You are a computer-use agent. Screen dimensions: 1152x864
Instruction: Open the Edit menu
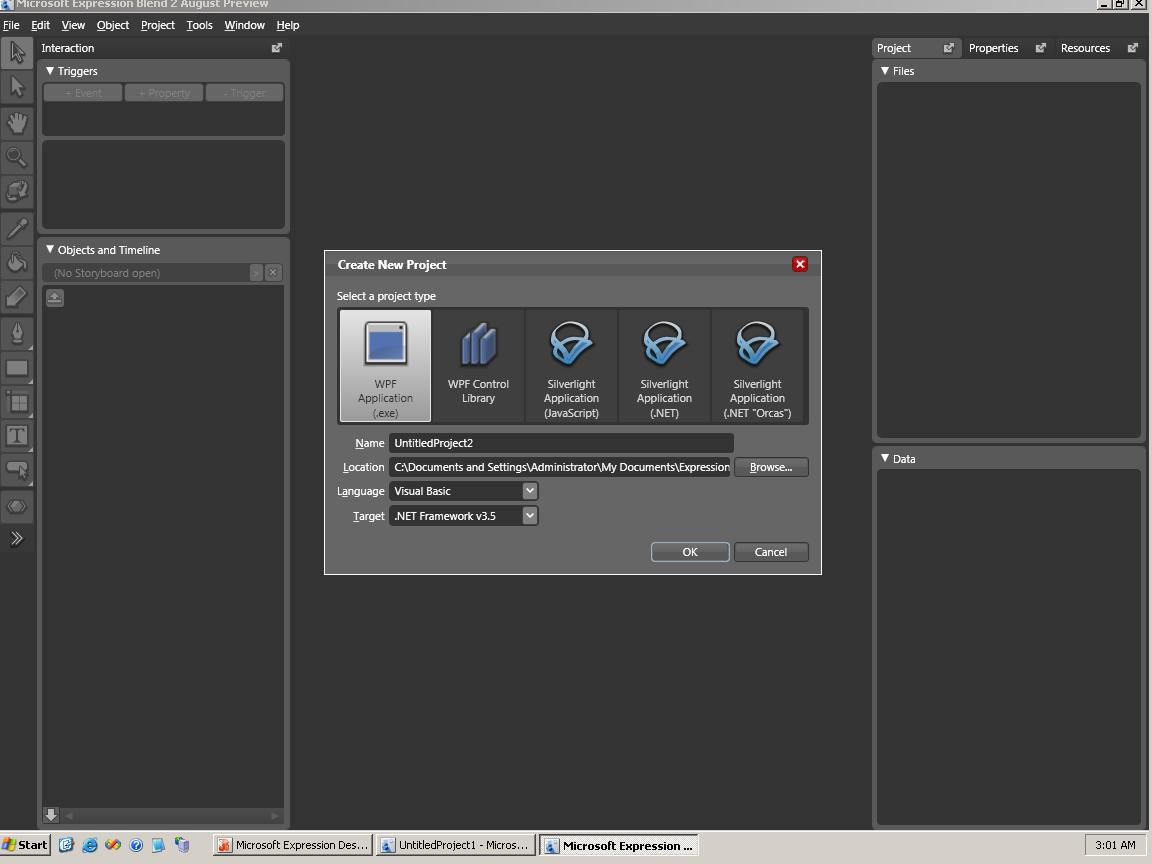point(40,25)
